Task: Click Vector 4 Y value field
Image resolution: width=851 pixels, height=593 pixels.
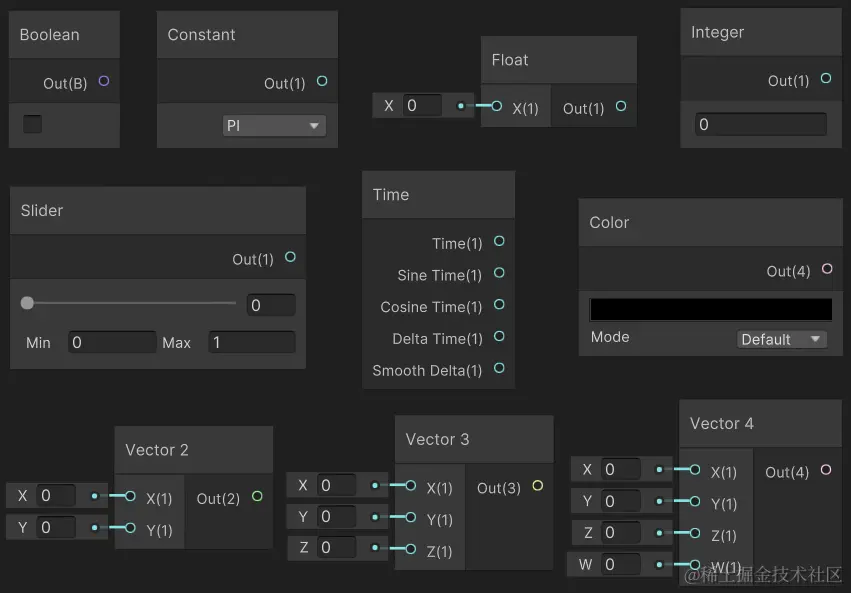Action: point(621,501)
